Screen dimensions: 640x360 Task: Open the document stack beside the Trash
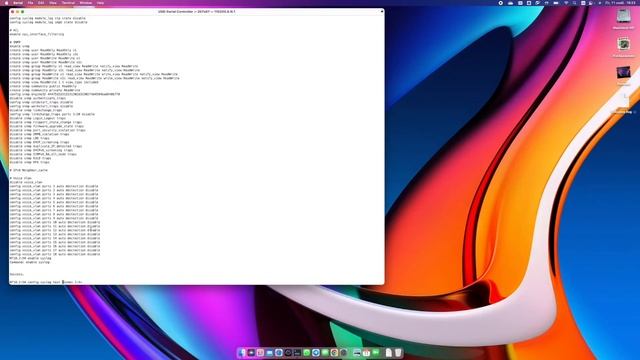click(389, 353)
